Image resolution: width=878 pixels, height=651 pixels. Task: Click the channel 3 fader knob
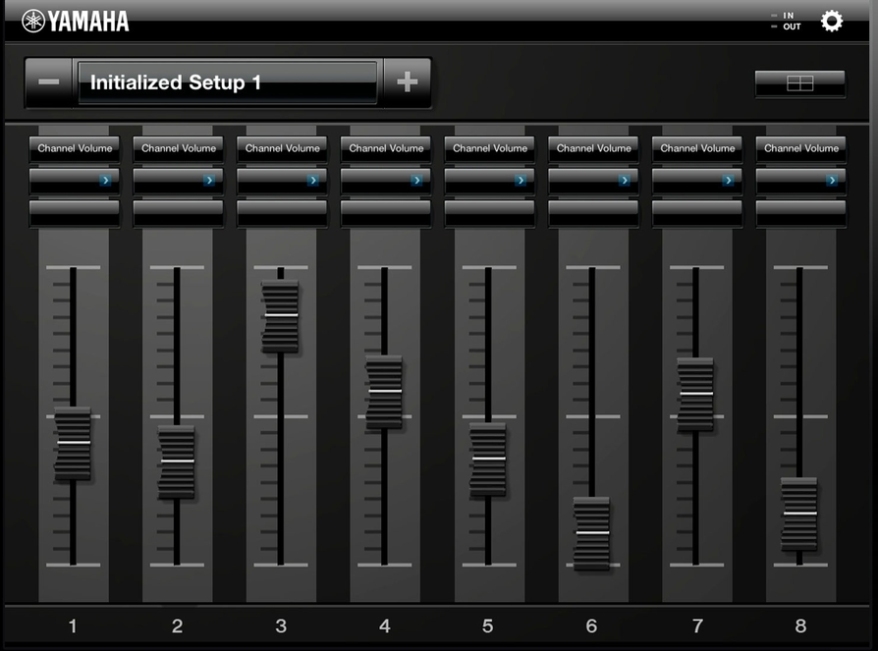pos(281,316)
